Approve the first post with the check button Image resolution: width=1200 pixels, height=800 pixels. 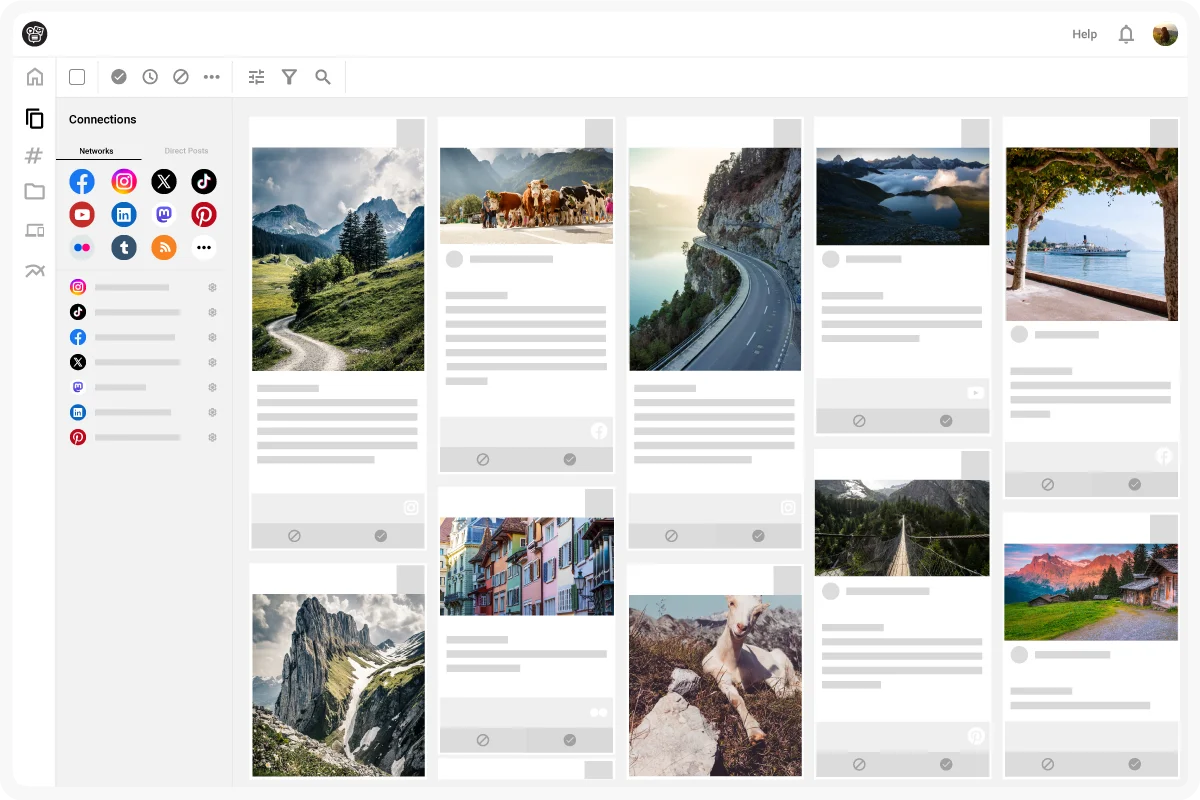point(381,536)
